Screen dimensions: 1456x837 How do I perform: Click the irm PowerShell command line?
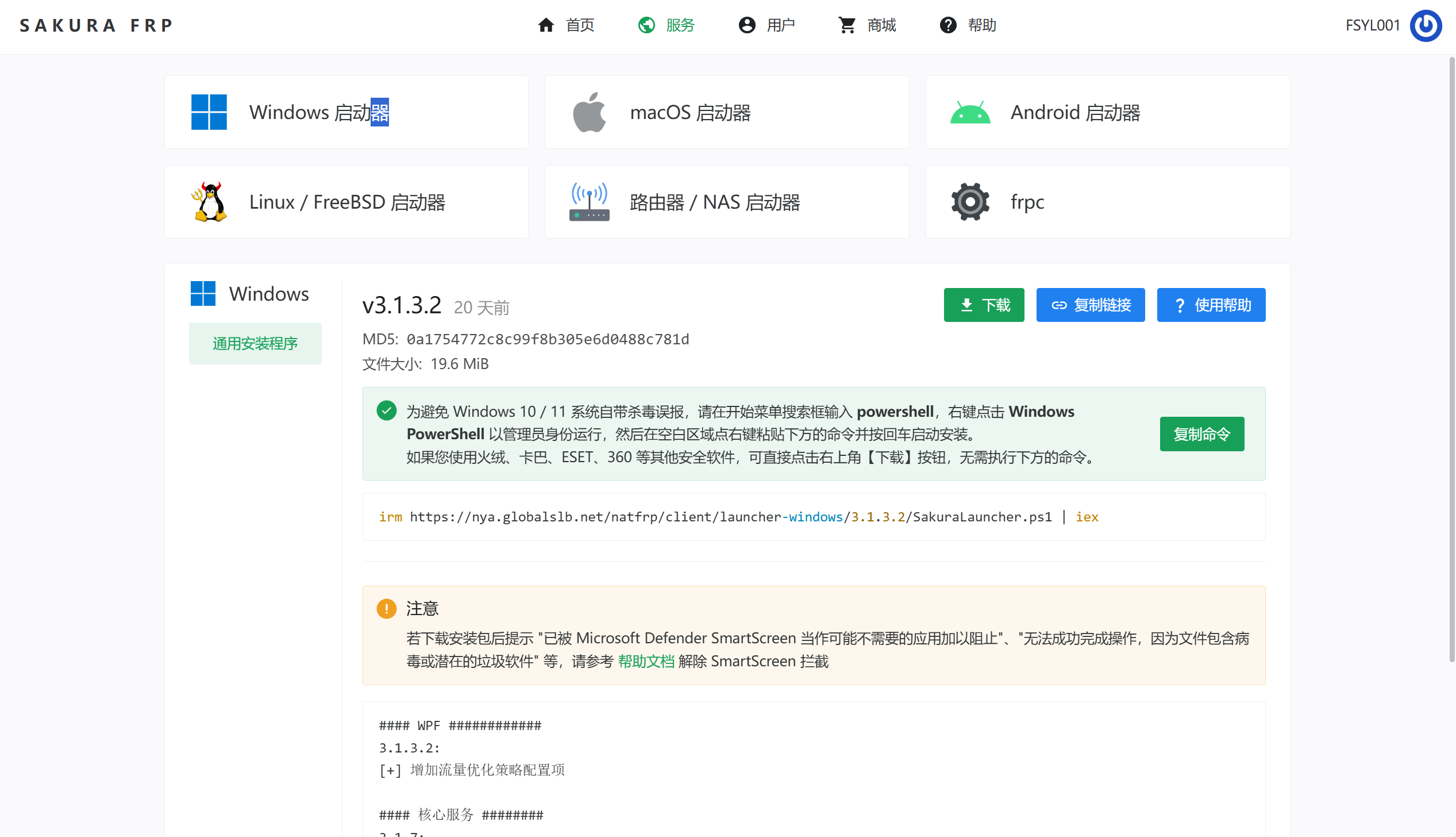tap(738, 517)
